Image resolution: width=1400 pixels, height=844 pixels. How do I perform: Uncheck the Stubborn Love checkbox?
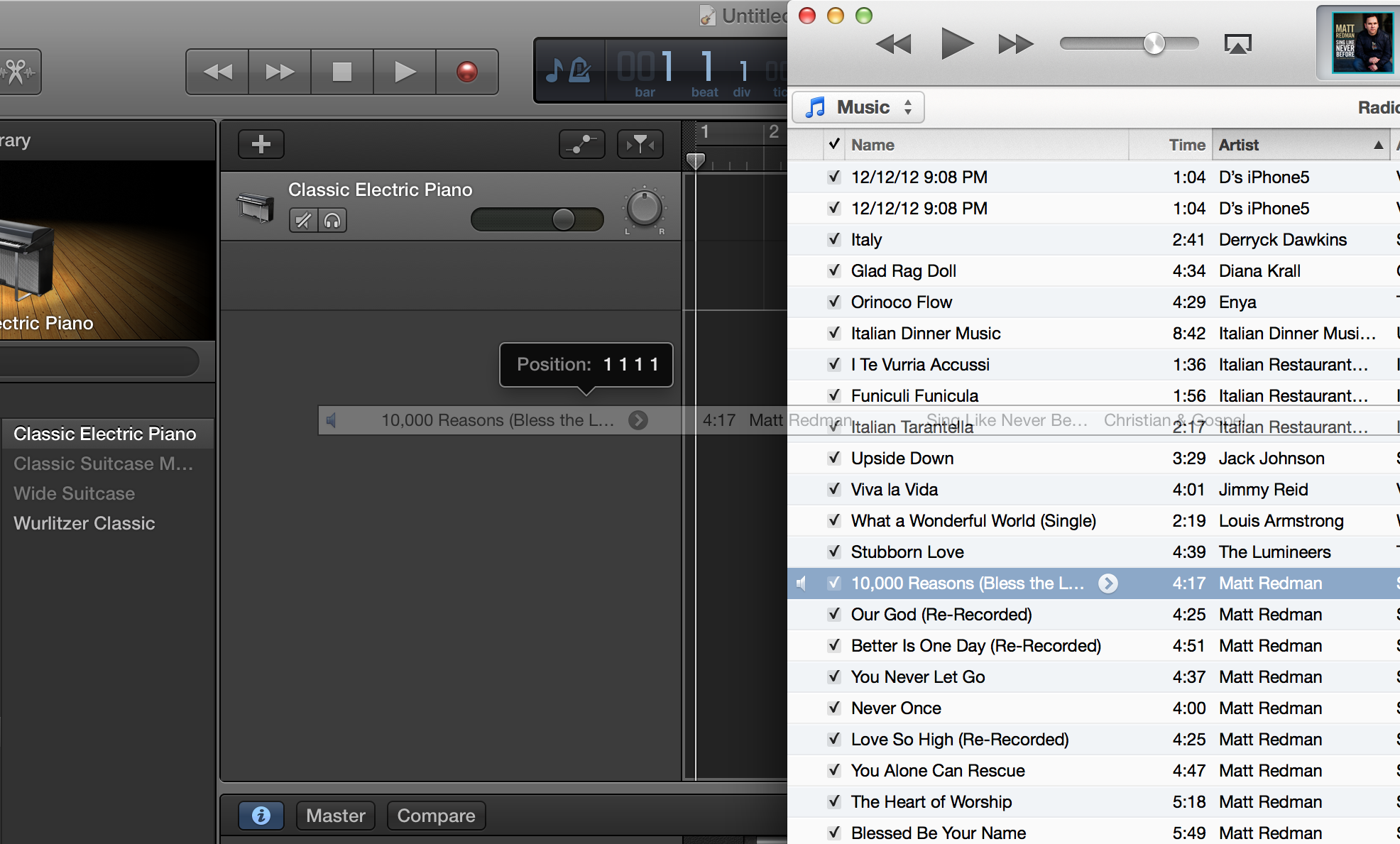tap(834, 552)
